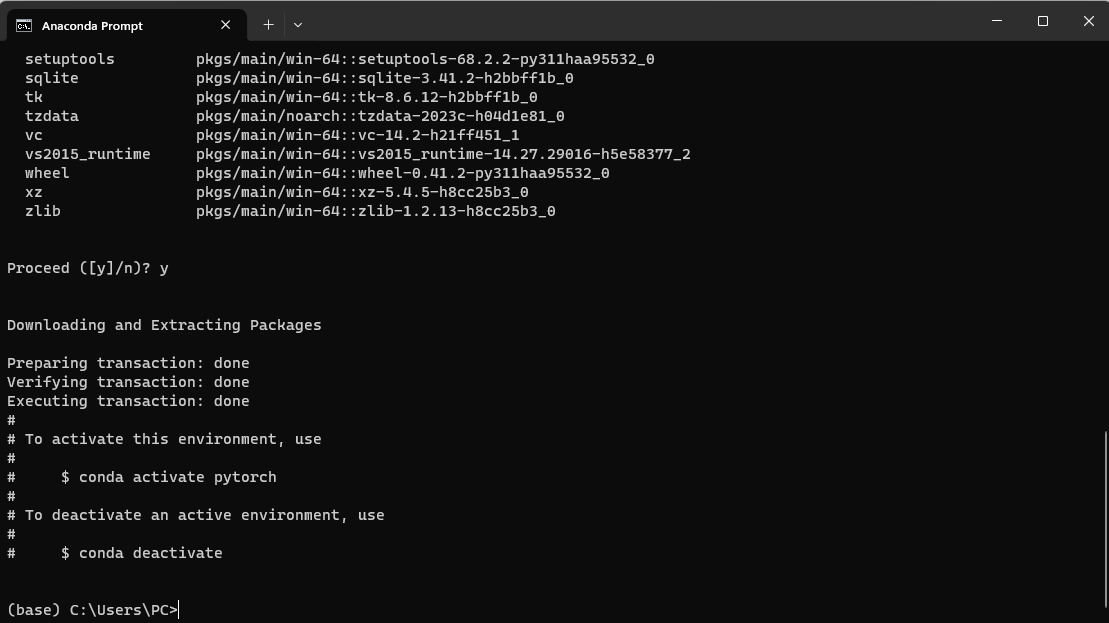Select the setuptools package entry
The image size is (1109, 623).
click(69, 58)
